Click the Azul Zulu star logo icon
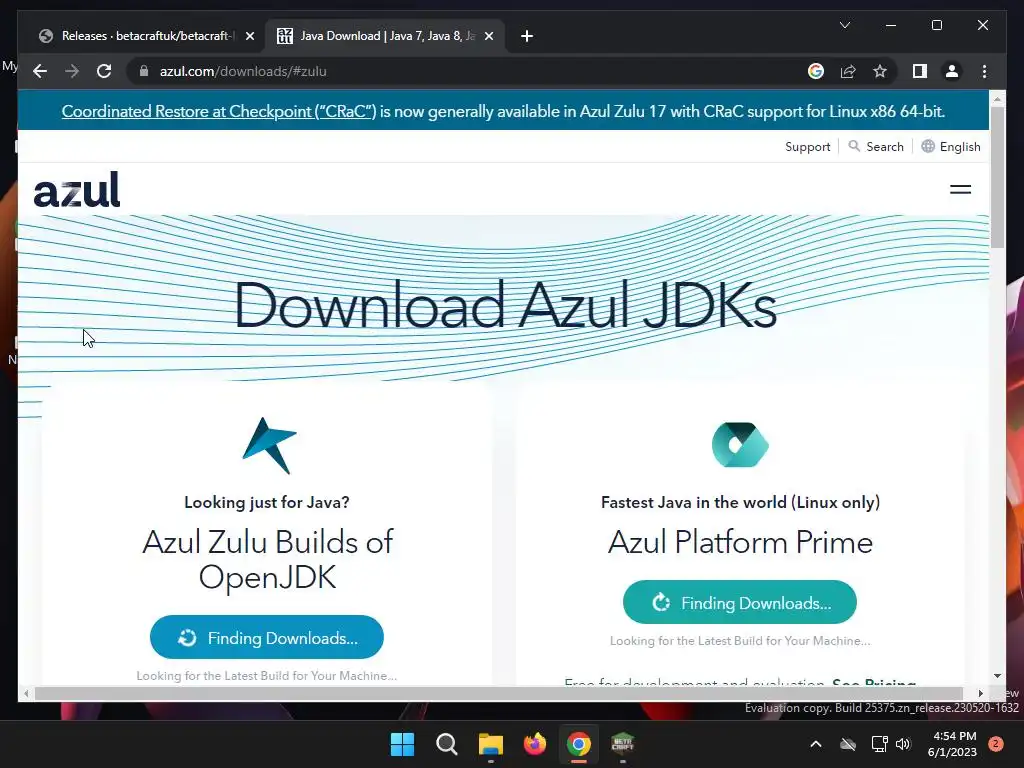The height and width of the screenshot is (768, 1024). pos(269,445)
